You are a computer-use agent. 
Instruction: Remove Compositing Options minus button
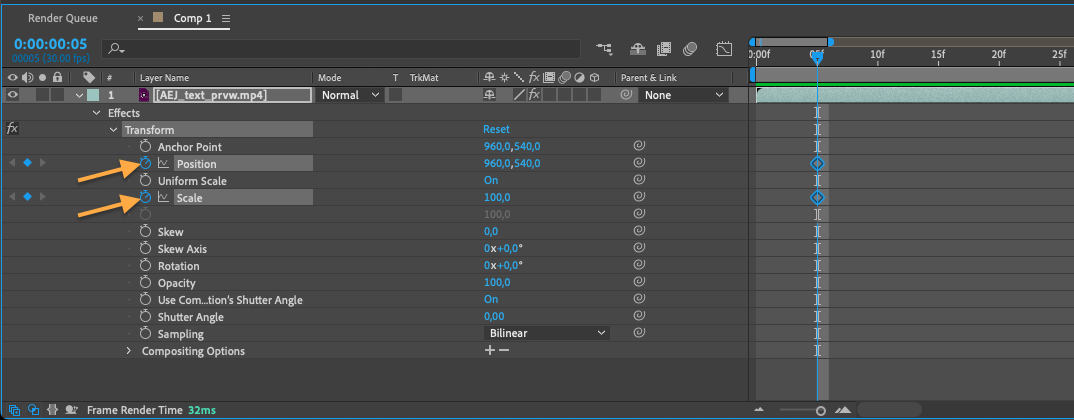point(504,350)
